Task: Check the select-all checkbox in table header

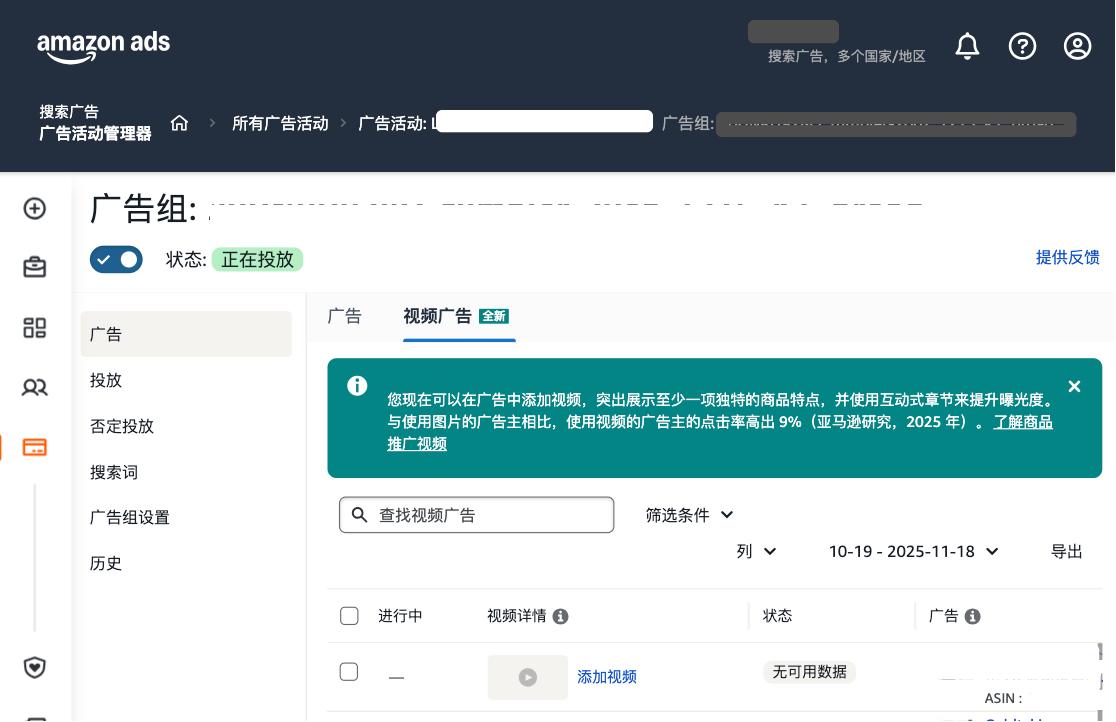Action: (349, 616)
